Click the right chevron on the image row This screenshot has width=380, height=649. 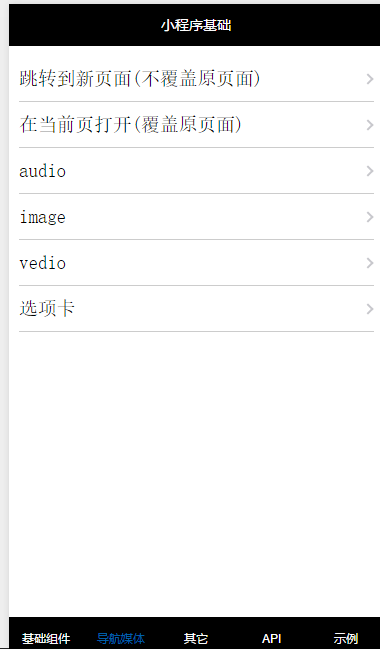(370, 217)
